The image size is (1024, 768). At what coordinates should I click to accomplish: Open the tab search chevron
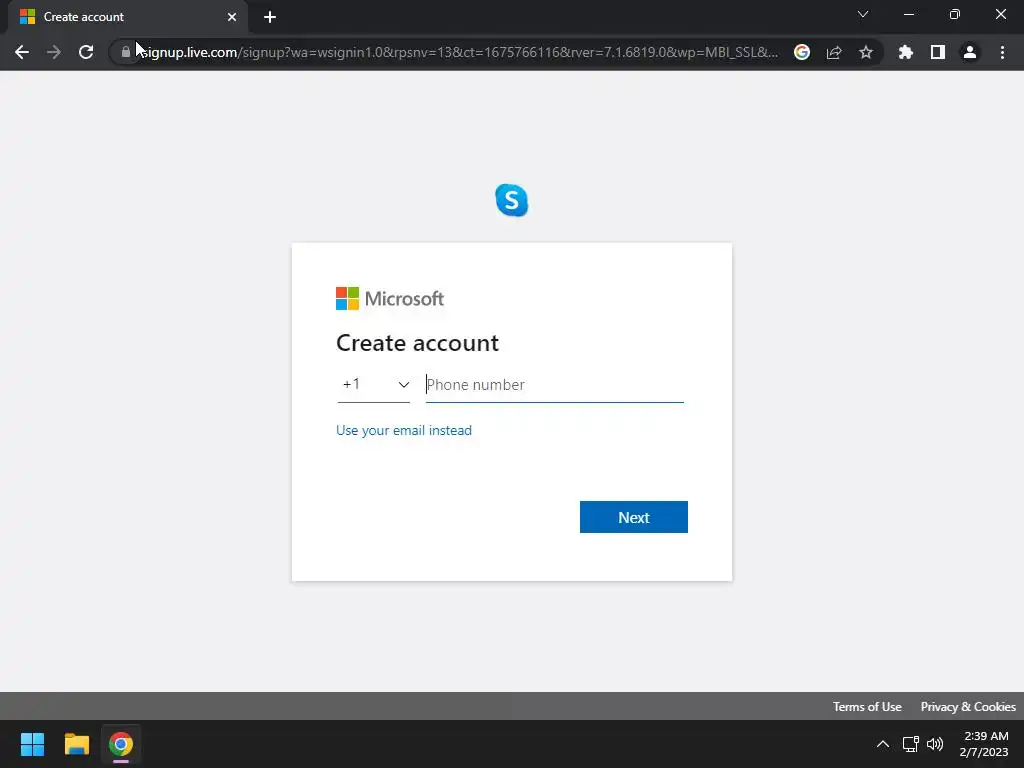[863, 14]
